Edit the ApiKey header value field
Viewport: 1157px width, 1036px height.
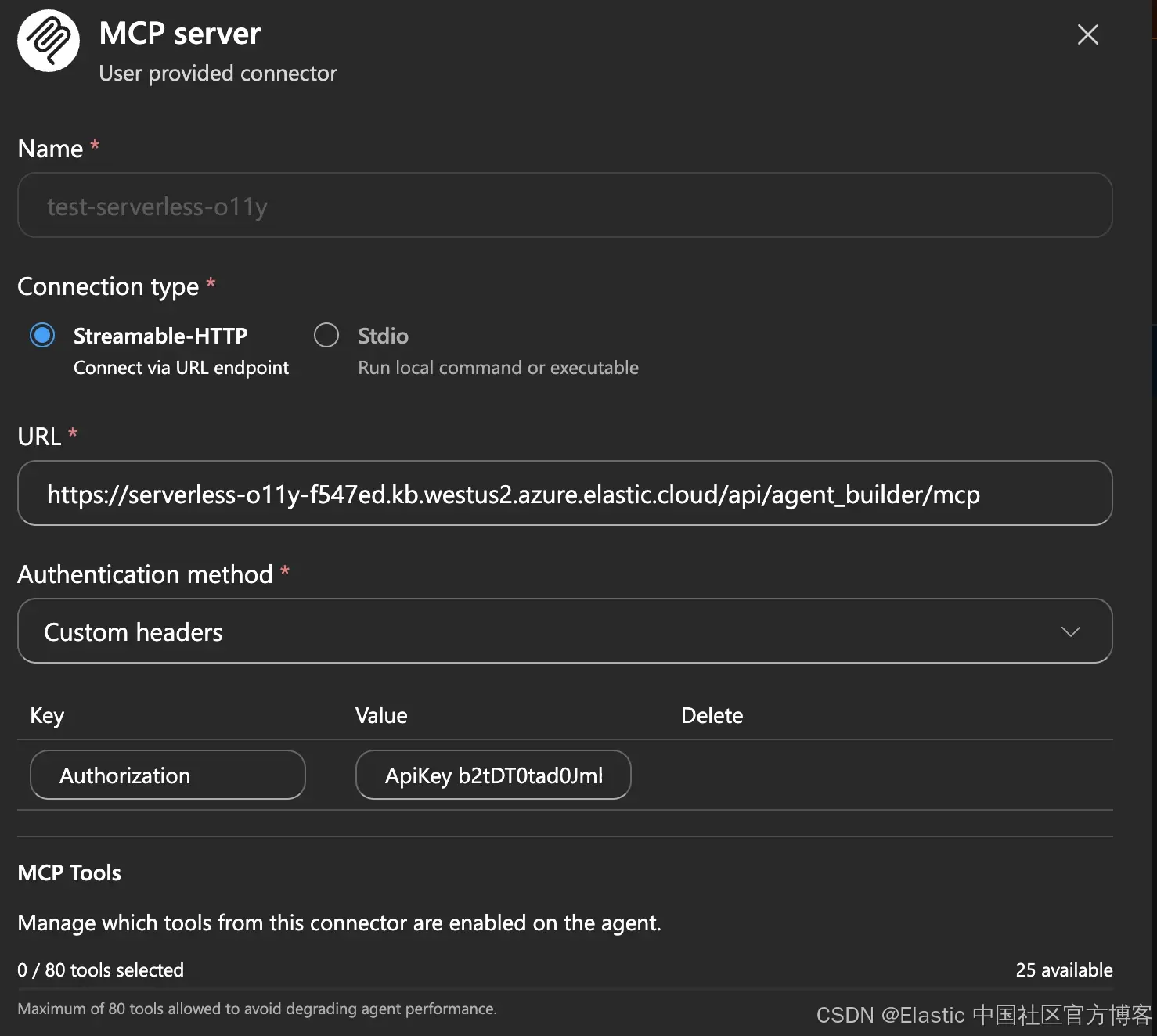point(493,775)
